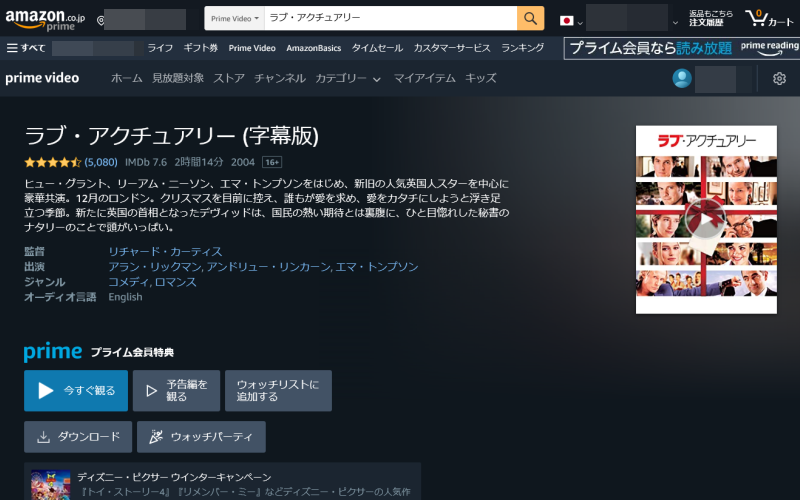Image resolution: width=800 pixels, height=500 pixels.
Task: Open the マイアイテム tab
Action: pyautogui.click(x=424, y=78)
